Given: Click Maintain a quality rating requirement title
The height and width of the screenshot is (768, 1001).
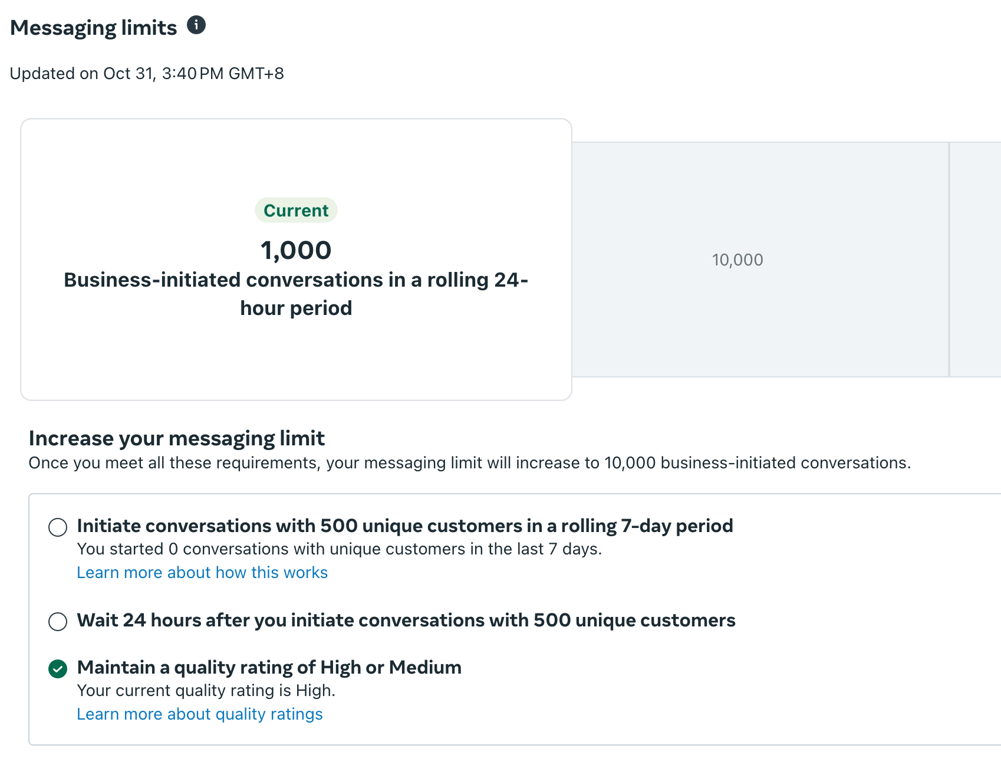Looking at the screenshot, I should [x=269, y=667].
